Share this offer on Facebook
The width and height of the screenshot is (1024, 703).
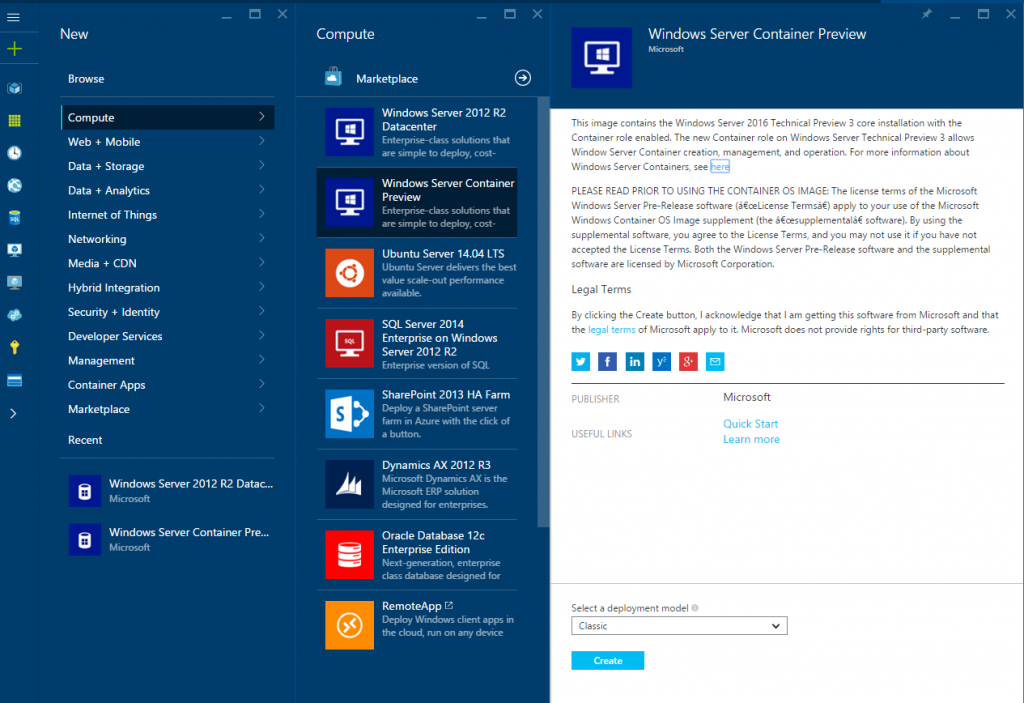pos(607,361)
